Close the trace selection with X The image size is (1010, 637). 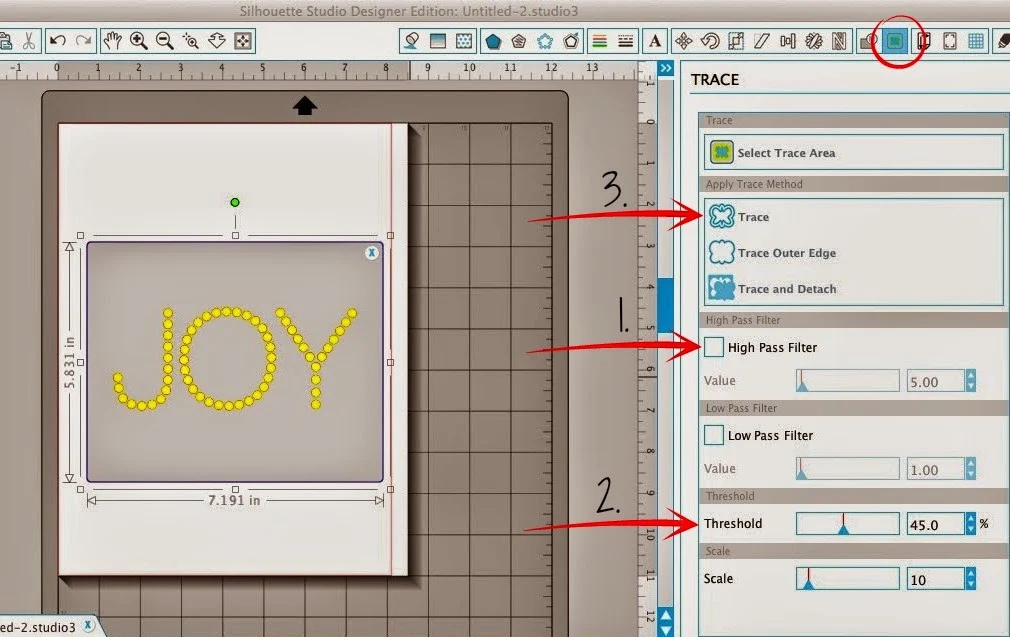point(372,252)
